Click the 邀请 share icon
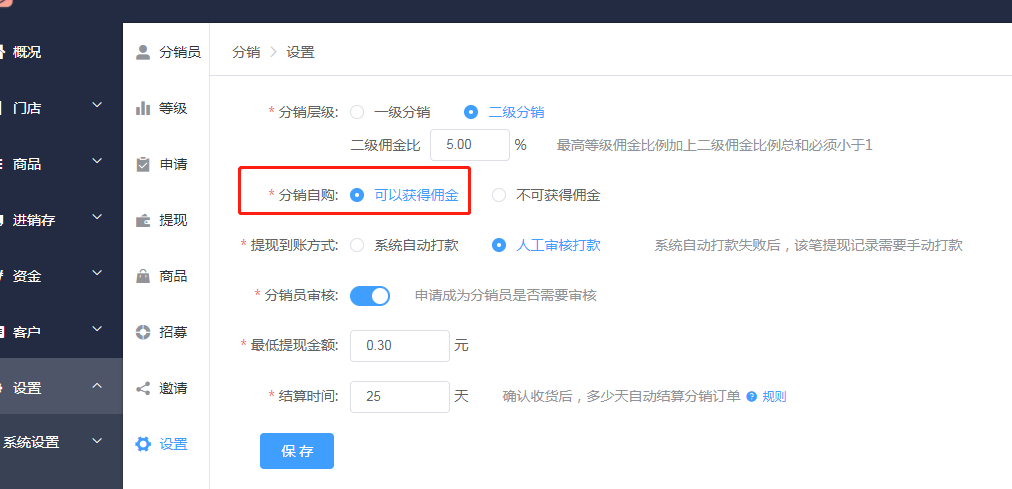This screenshot has height=489, width=1012. [x=143, y=388]
